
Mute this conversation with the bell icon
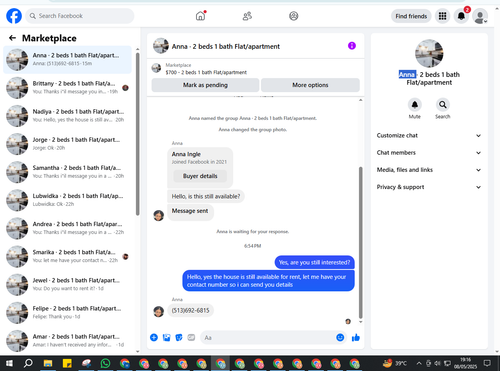click(415, 105)
